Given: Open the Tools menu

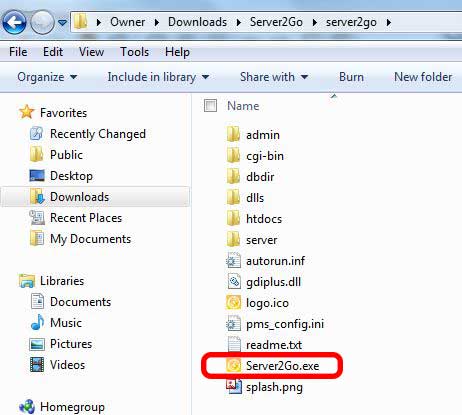Looking at the screenshot, I should (135, 52).
